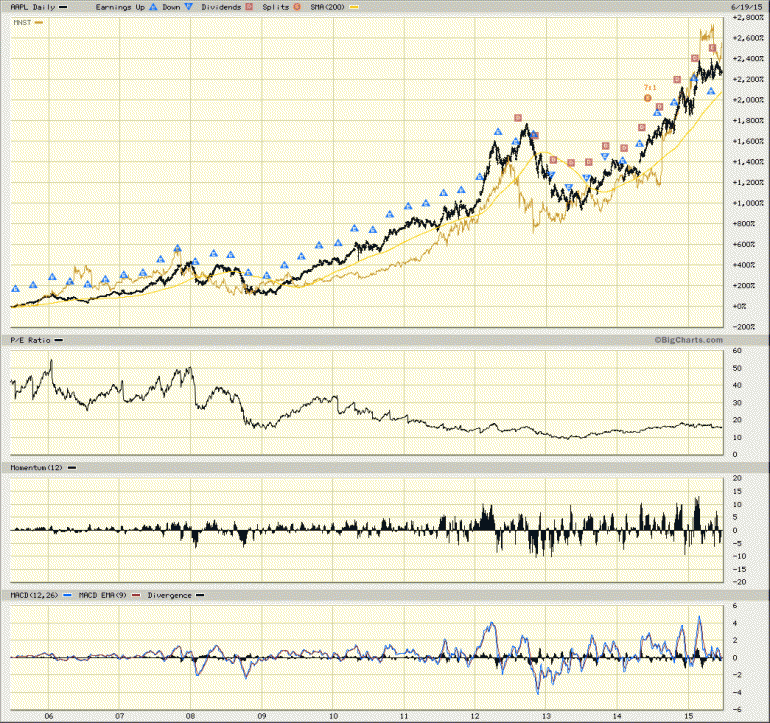Click the MNST tan line swatch

[x=39, y=23]
